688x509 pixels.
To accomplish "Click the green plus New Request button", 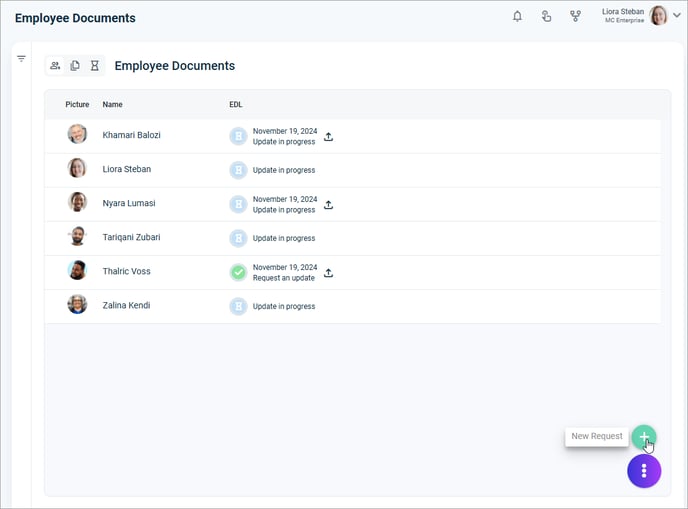I will tap(644, 437).
